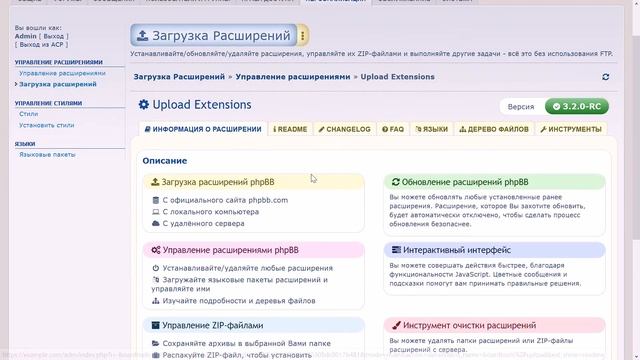Click sitemap icon beside Изучайте подробности

[x=156, y=301]
